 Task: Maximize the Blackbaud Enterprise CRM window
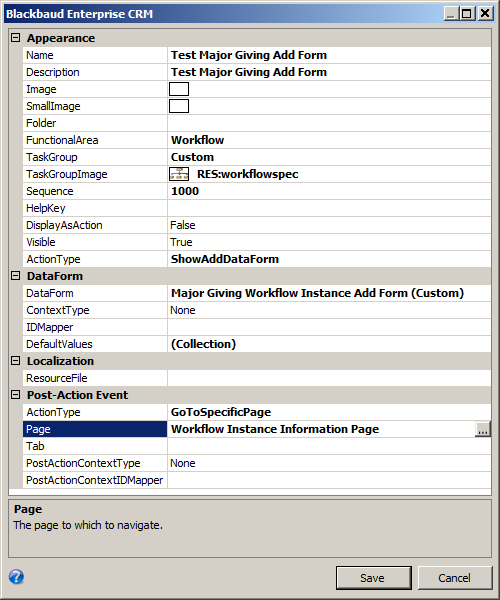point(467,14)
